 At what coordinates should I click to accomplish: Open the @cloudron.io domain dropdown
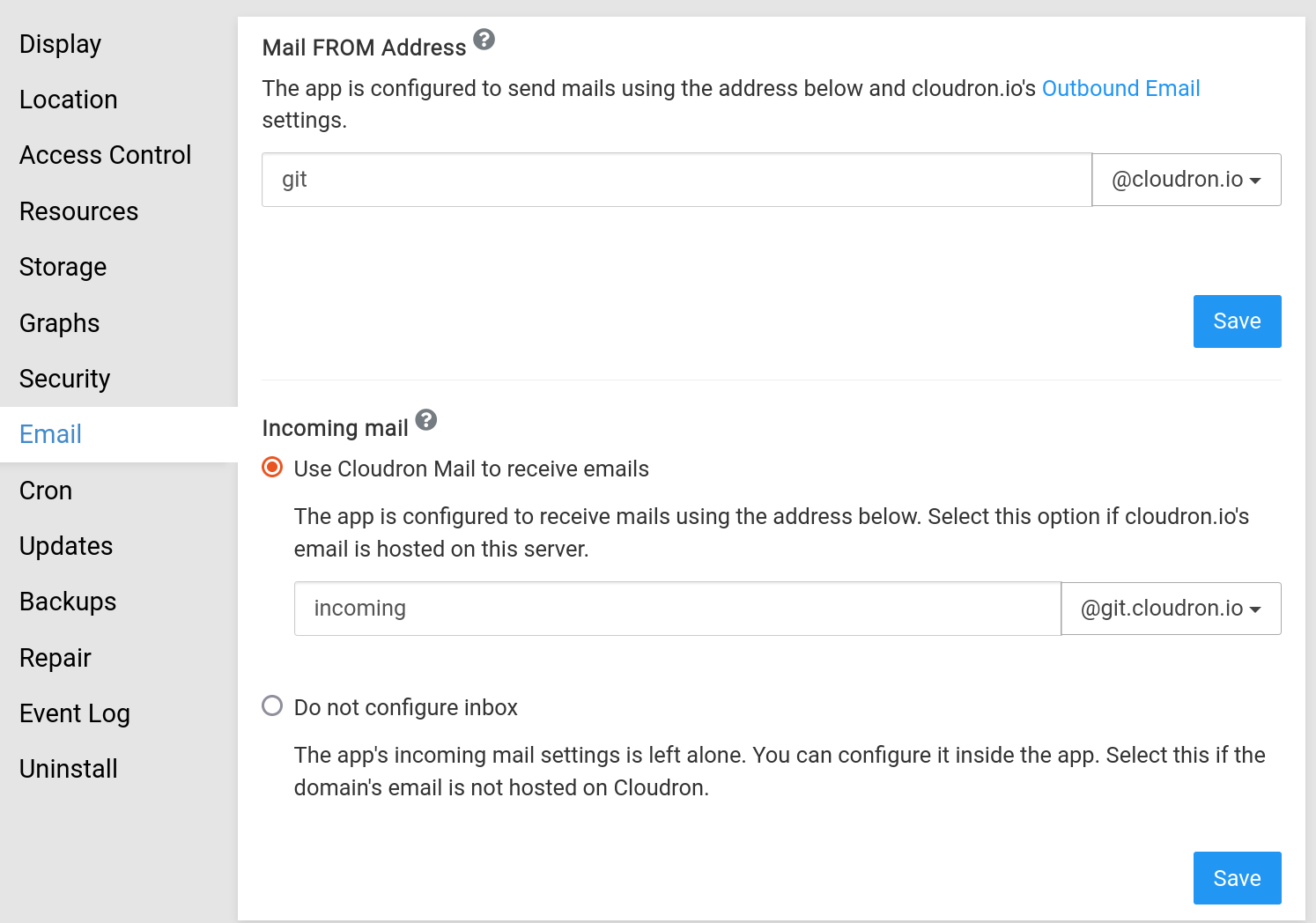[x=1186, y=180]
